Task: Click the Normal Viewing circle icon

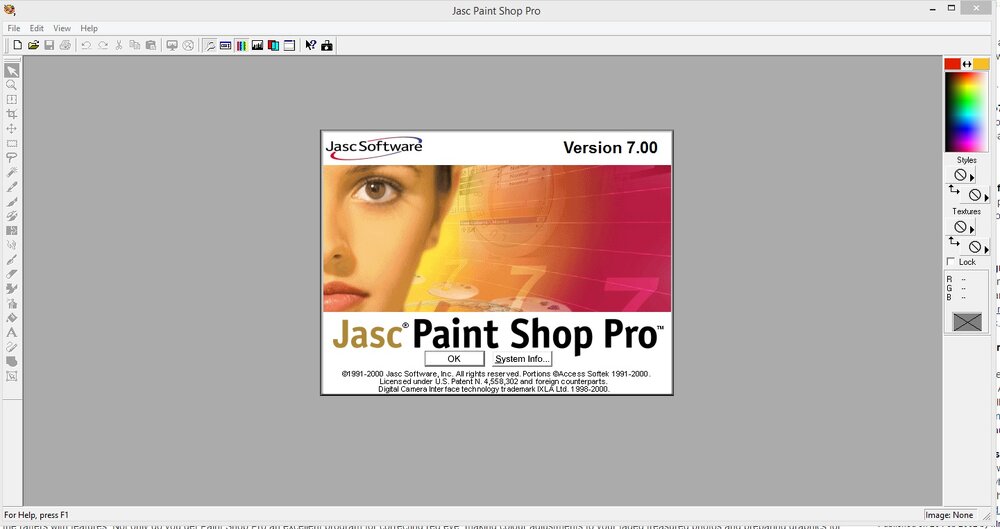Action: (188, 45)
